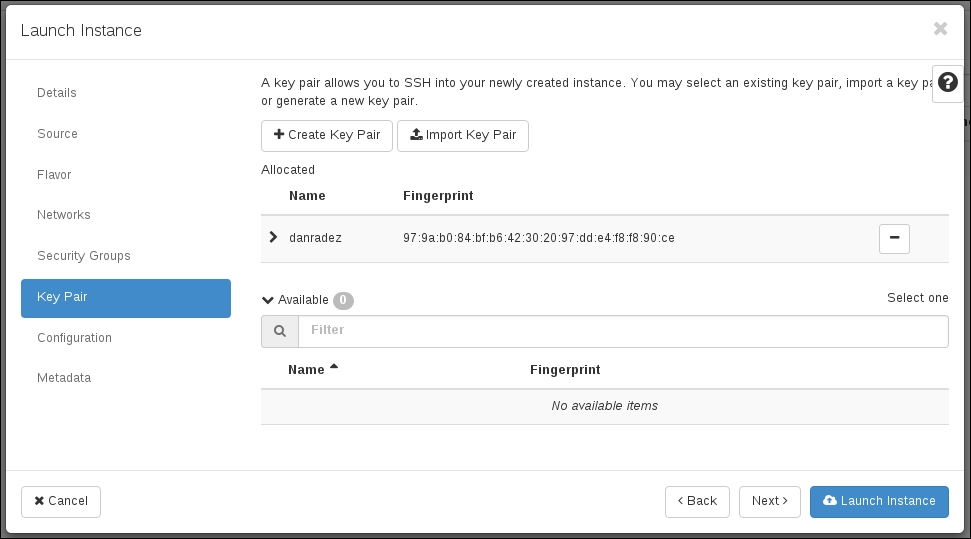Open the Security Groups step
971x539 pixels.
(84, 256)
